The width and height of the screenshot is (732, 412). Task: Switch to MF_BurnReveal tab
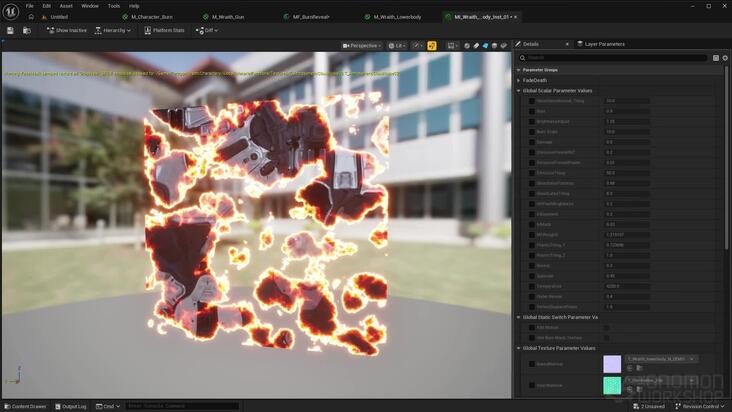(x=311, y=17)
